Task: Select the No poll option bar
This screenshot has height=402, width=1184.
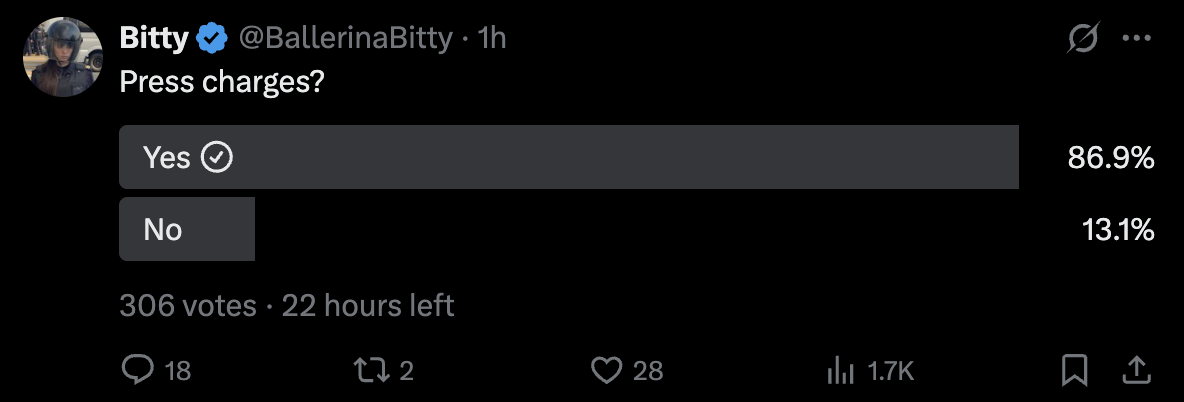Action: click(x=187, y=230)
